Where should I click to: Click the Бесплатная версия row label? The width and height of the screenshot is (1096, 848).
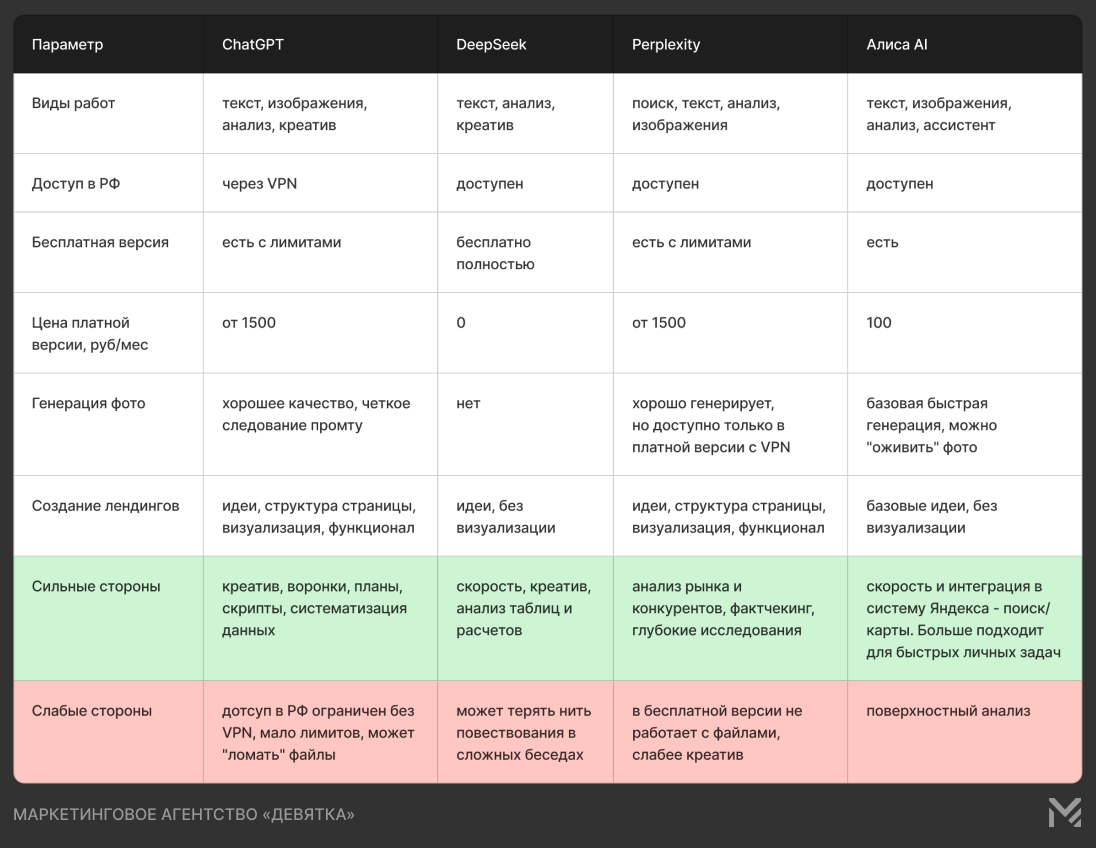coord(100,242)
